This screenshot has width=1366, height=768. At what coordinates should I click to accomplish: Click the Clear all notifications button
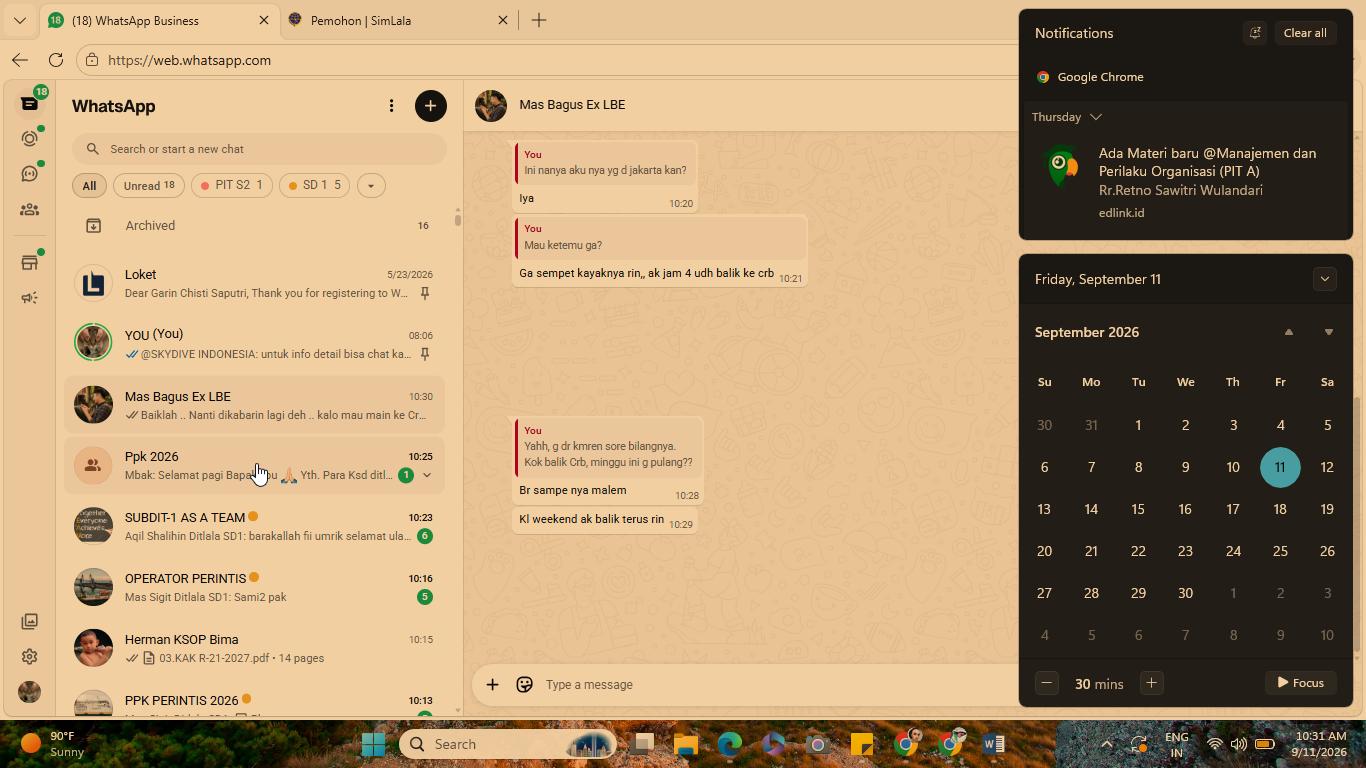1305,33
